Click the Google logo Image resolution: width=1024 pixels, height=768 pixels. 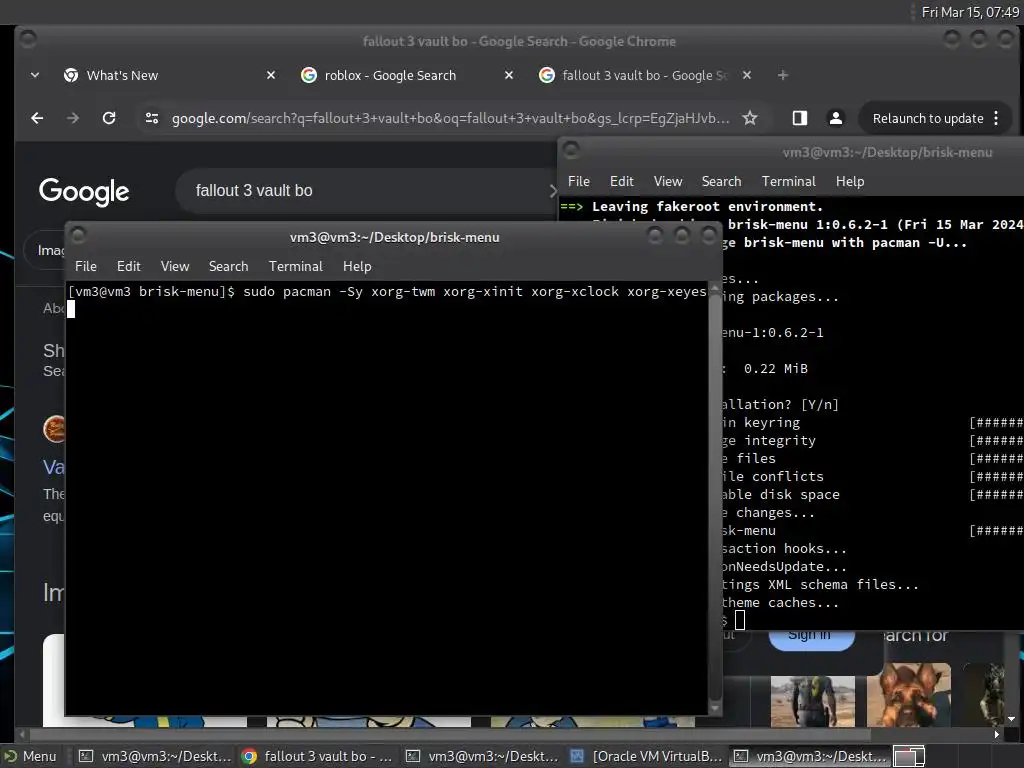[x=84, y=191]
